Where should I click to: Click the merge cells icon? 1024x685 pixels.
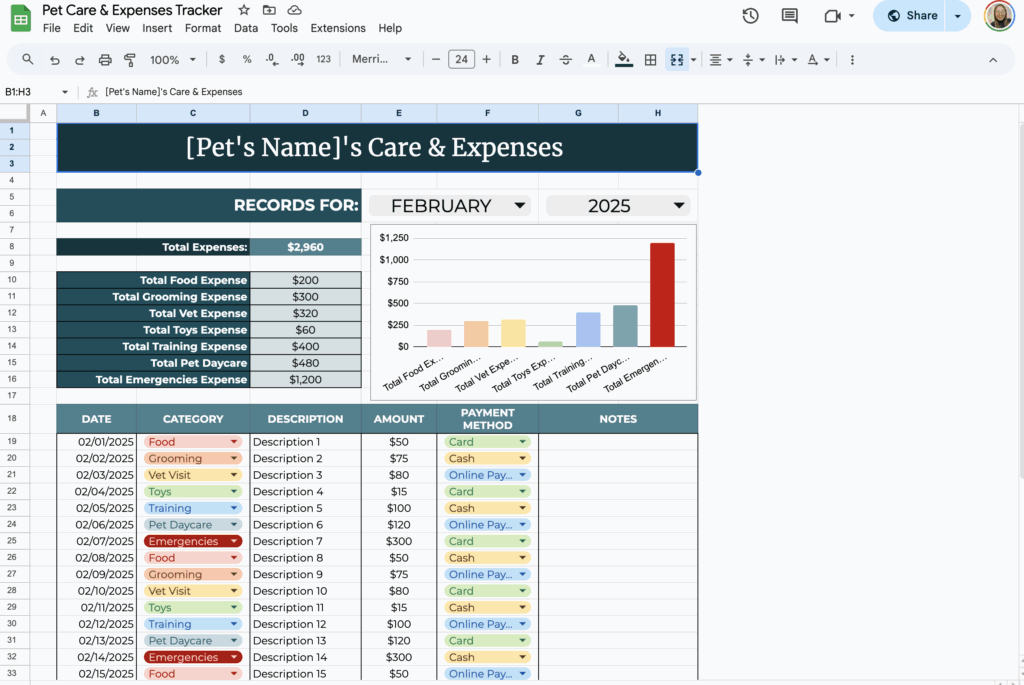coord(678,59)
